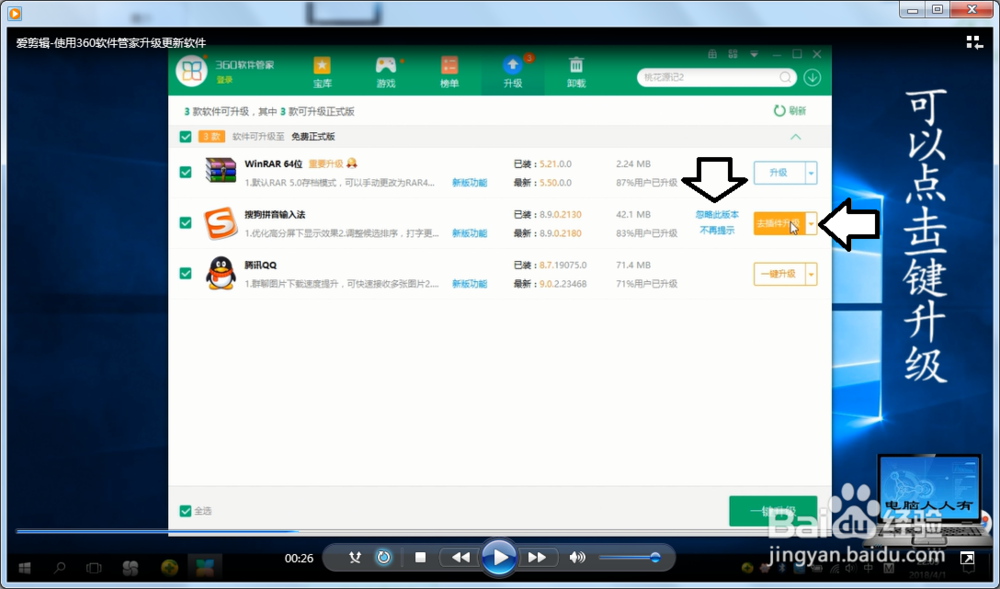Click 升级 button for WinRAR
Image resolution: width=1000 pixels, height=589 pixels.
pos(779,173)
